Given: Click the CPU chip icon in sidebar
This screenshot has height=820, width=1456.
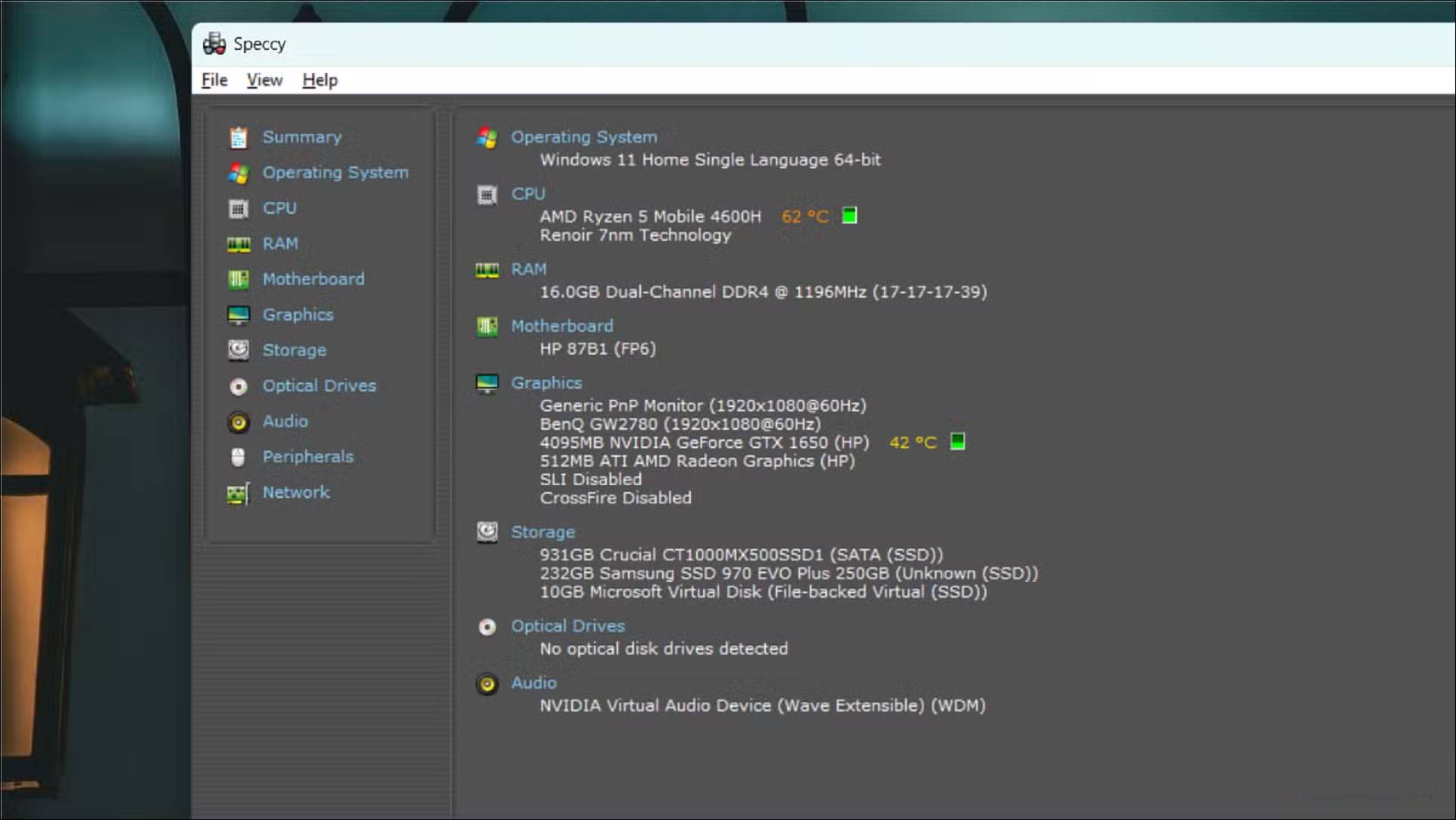Looking at the screenshot, I should pos(239,208).
